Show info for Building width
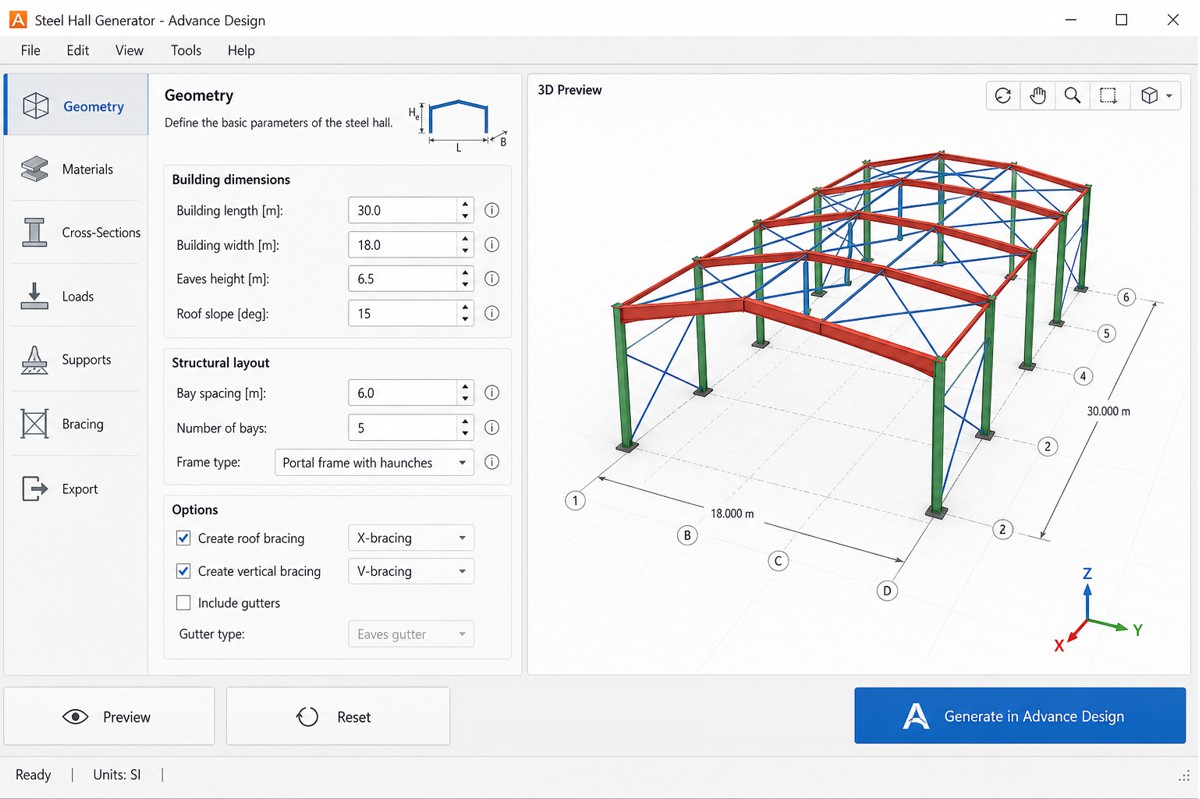This screenshot has width=1200, height=799. click(x=492, y=244)
